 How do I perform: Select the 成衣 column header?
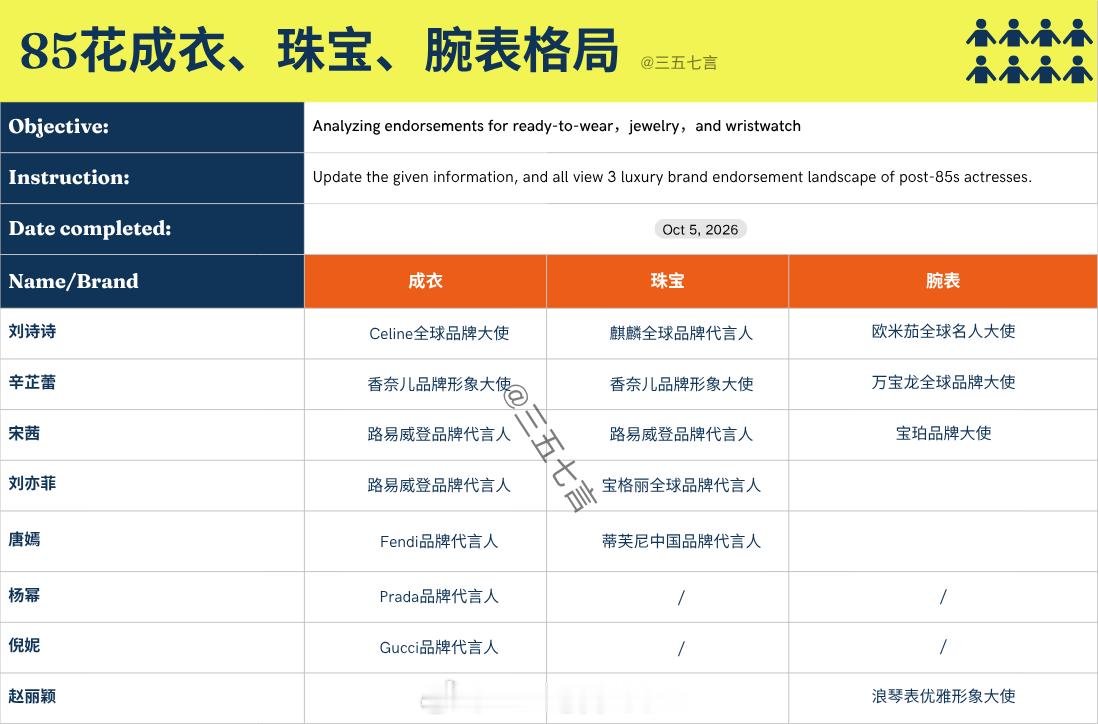[x=425, y=281]
